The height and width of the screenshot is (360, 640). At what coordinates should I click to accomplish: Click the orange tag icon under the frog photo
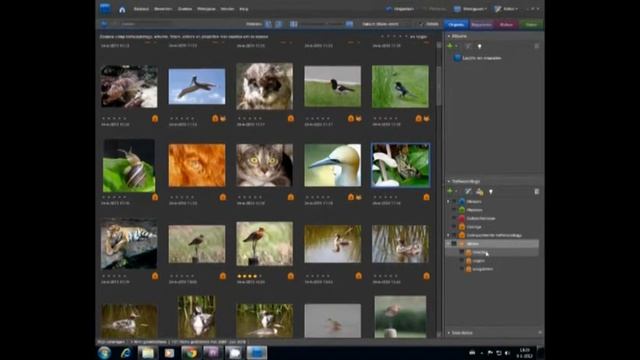click(x=426, y=197)
